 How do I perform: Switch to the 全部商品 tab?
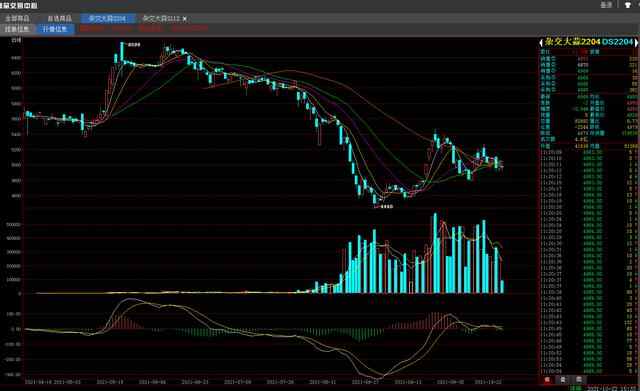pos(17,18)
